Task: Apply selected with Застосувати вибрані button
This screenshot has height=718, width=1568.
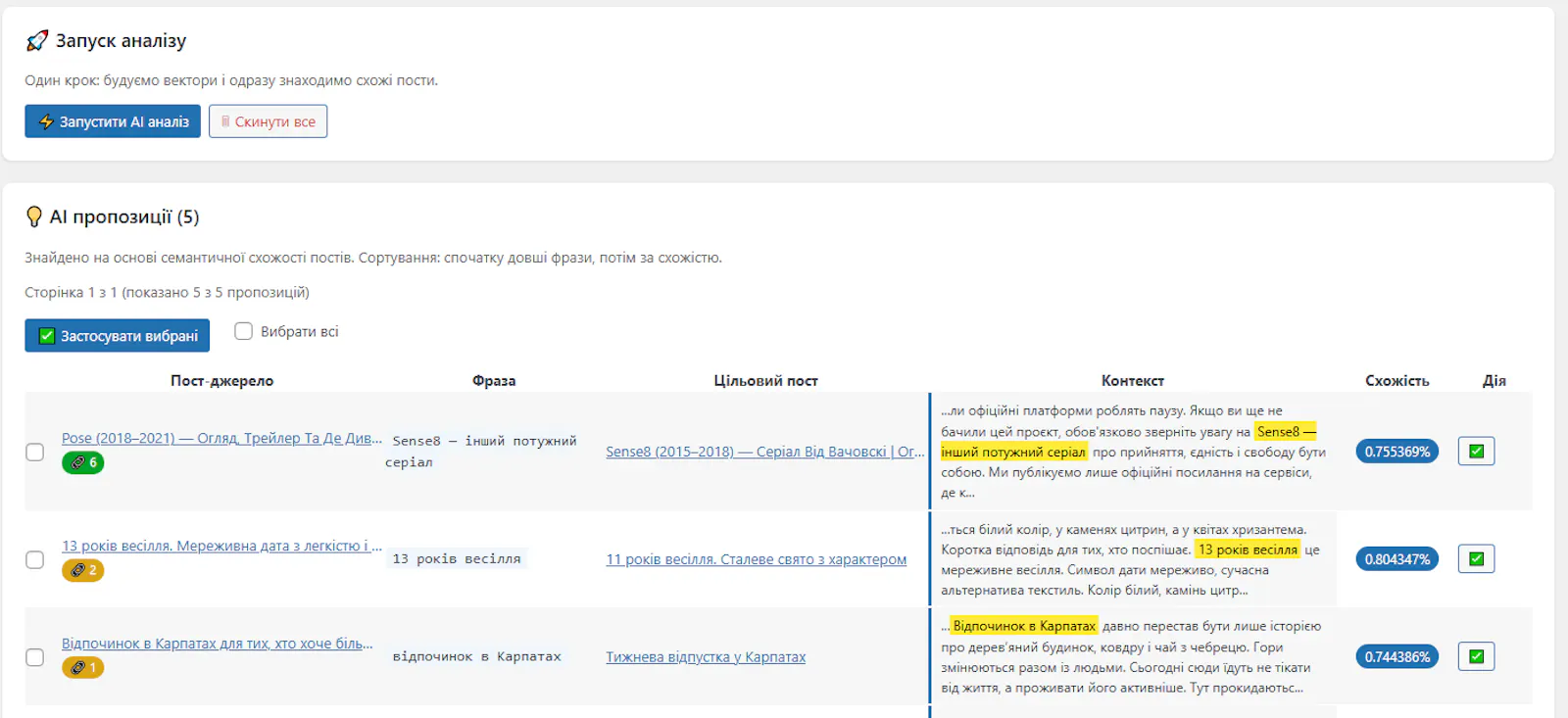Action: [x=117, y=336]
